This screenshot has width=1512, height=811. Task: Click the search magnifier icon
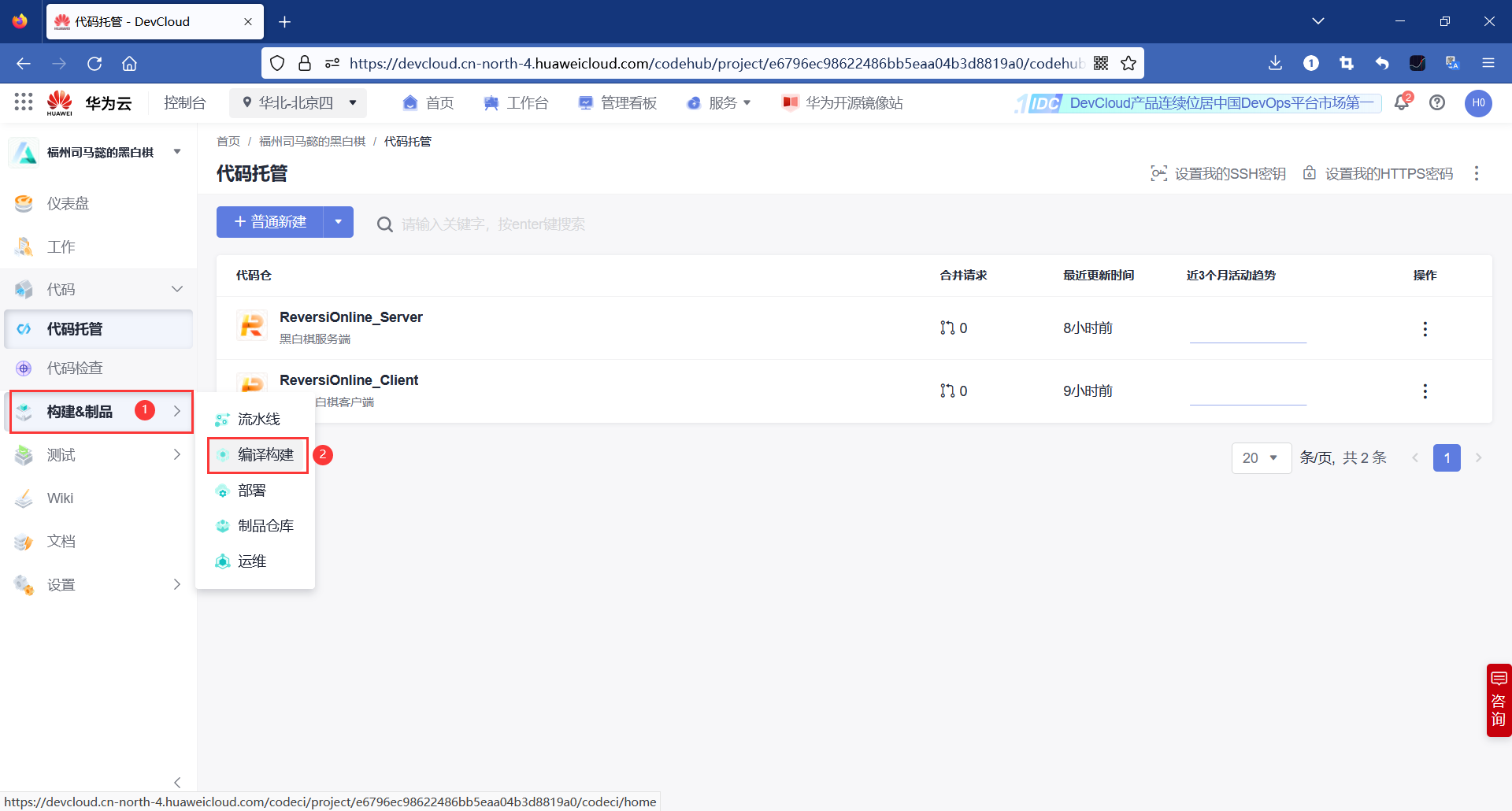pos(384,224)
